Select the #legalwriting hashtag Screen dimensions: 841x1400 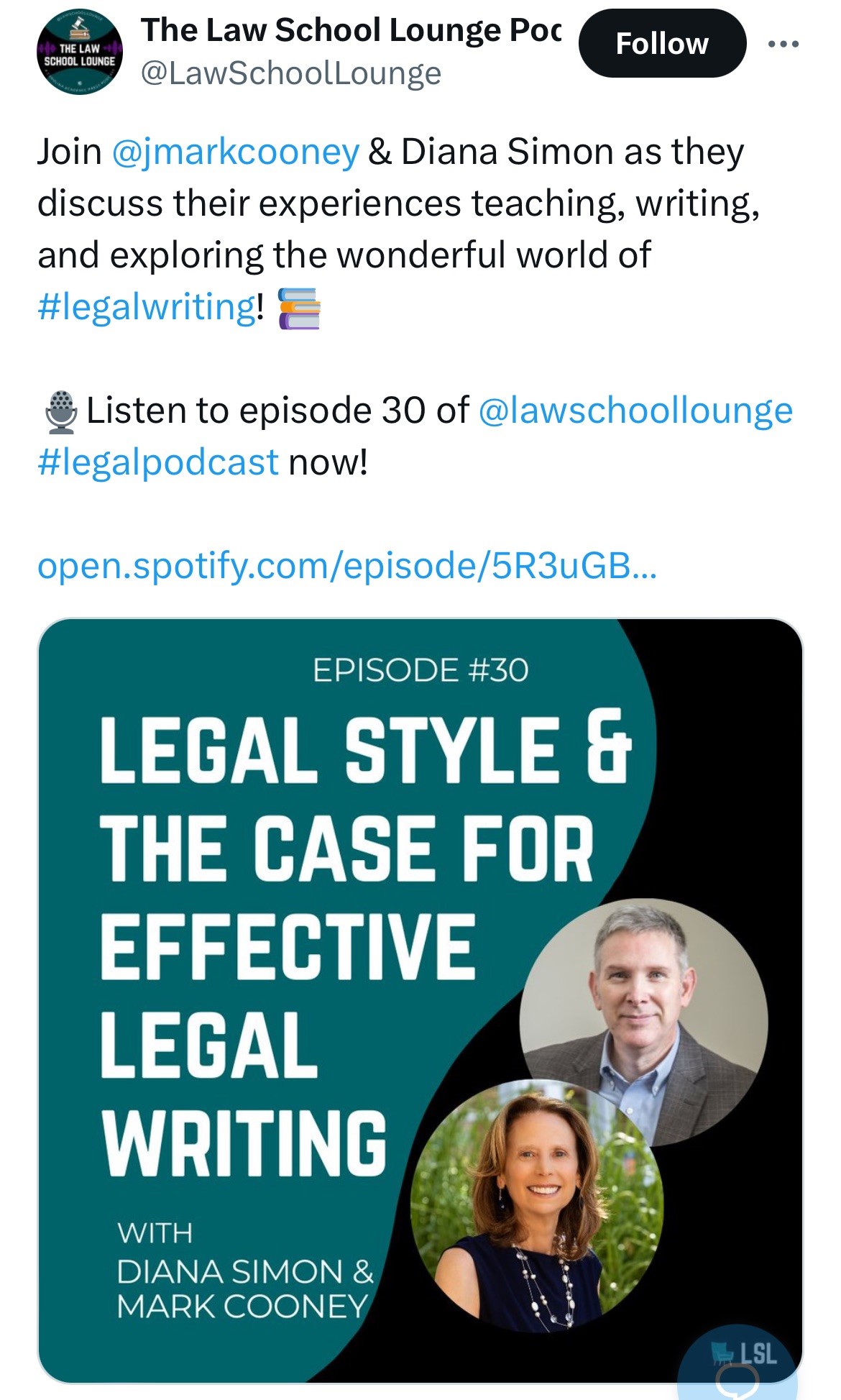pos(147,307)
